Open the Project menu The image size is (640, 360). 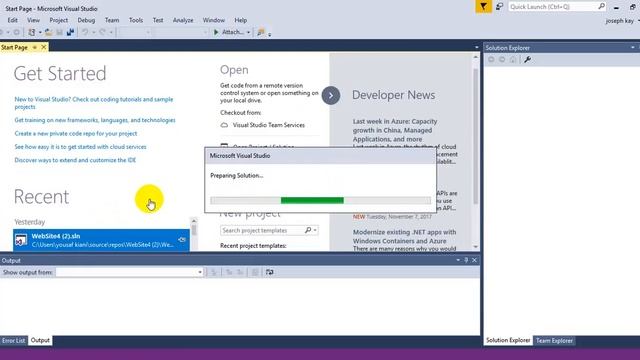click(59, 20)
